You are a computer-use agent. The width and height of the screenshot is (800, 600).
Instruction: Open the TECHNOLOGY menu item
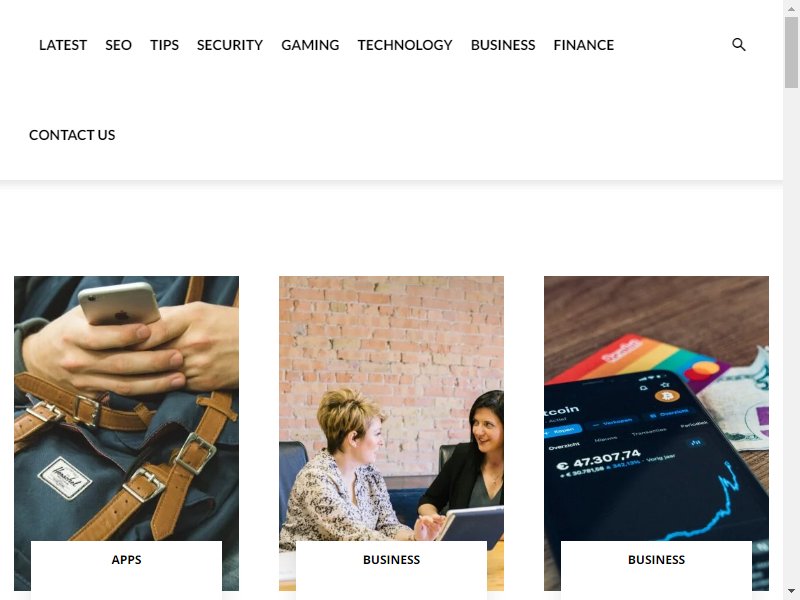(405, 45)
